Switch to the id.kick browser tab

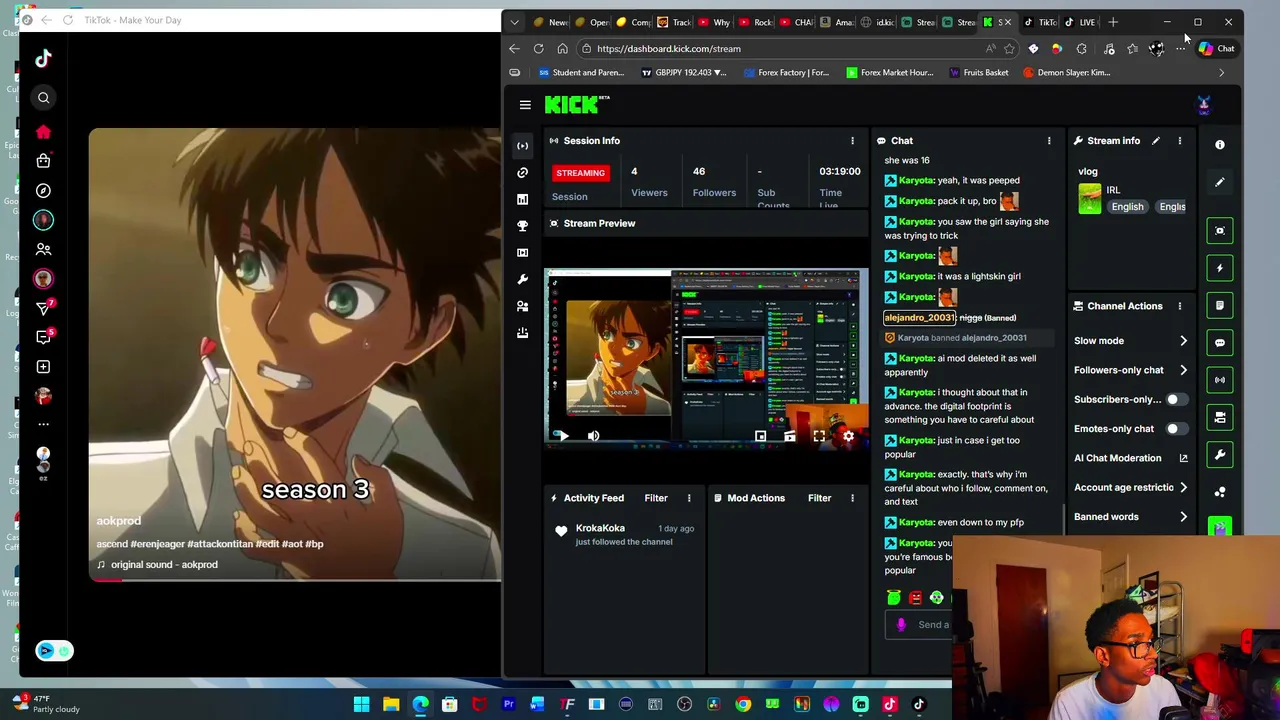coord(879,22)
